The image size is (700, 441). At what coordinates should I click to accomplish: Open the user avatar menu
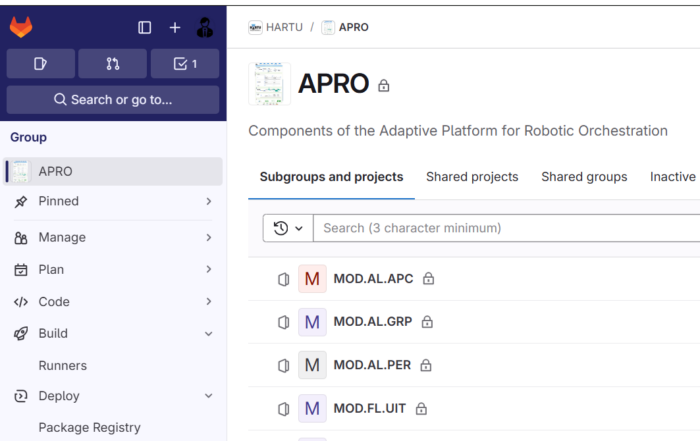(x=205, y=28)
